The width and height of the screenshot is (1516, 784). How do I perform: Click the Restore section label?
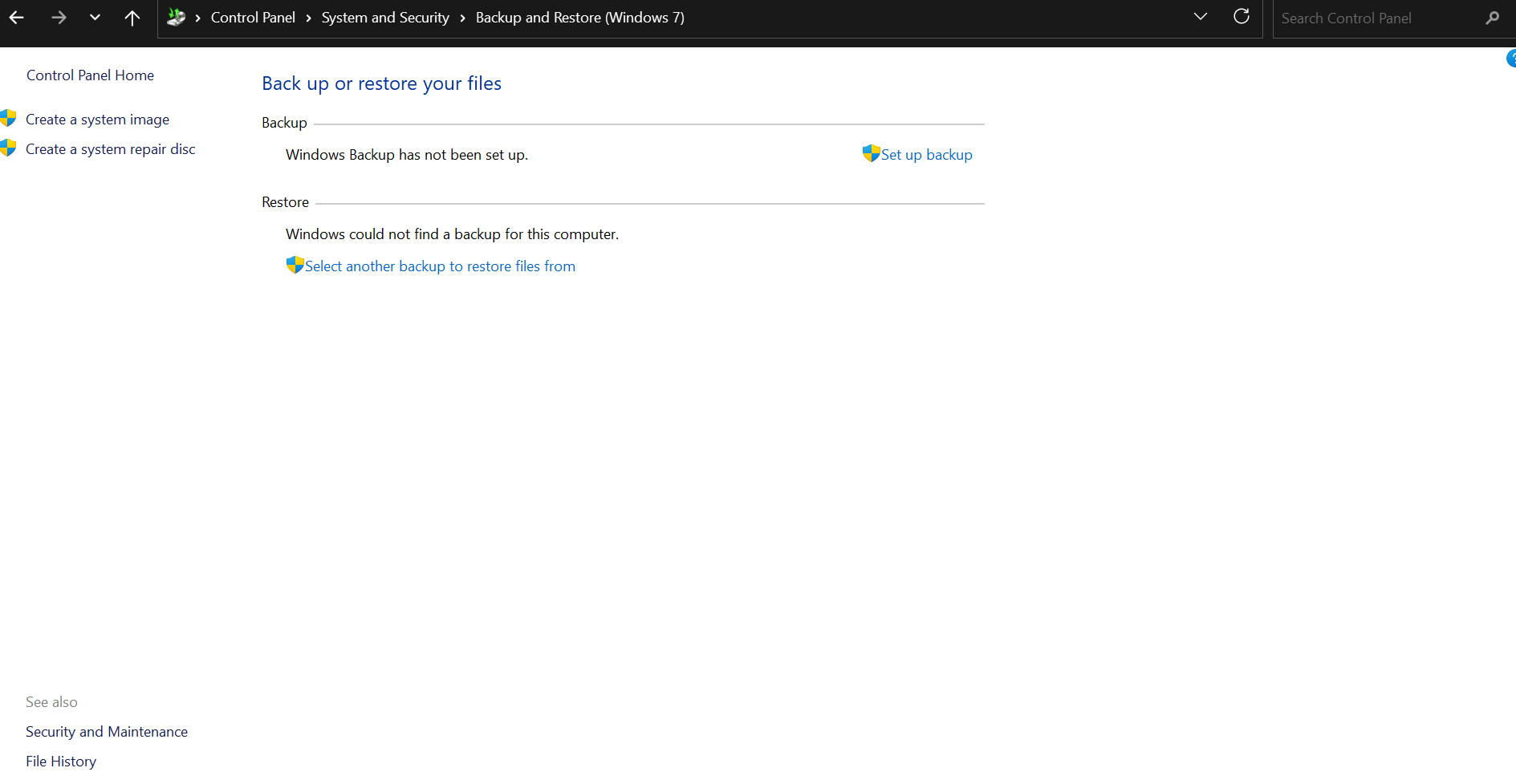click(x=285, y=202)
